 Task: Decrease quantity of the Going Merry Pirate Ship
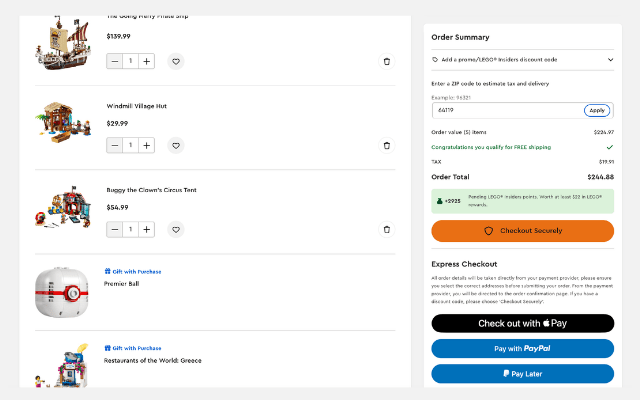pos(115,61)
